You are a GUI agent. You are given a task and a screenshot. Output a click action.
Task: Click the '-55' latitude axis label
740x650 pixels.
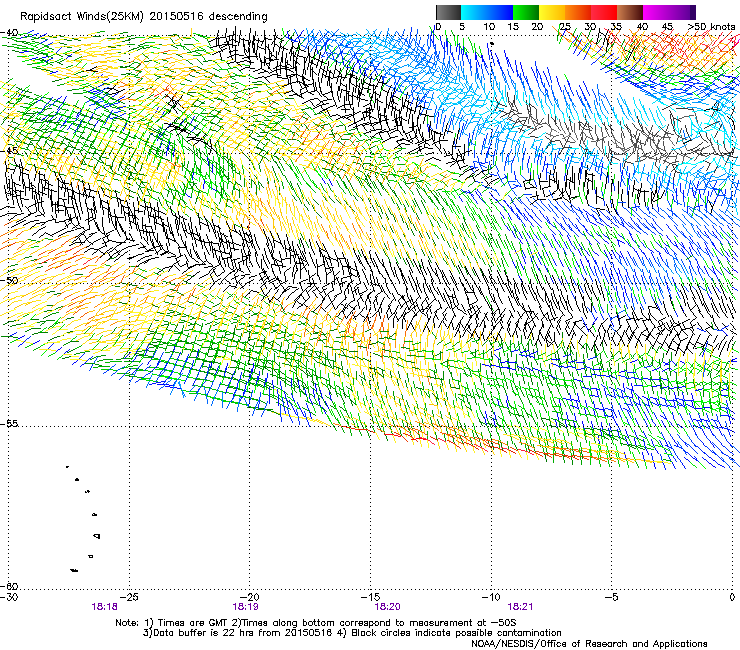click(x=10, y=423)
